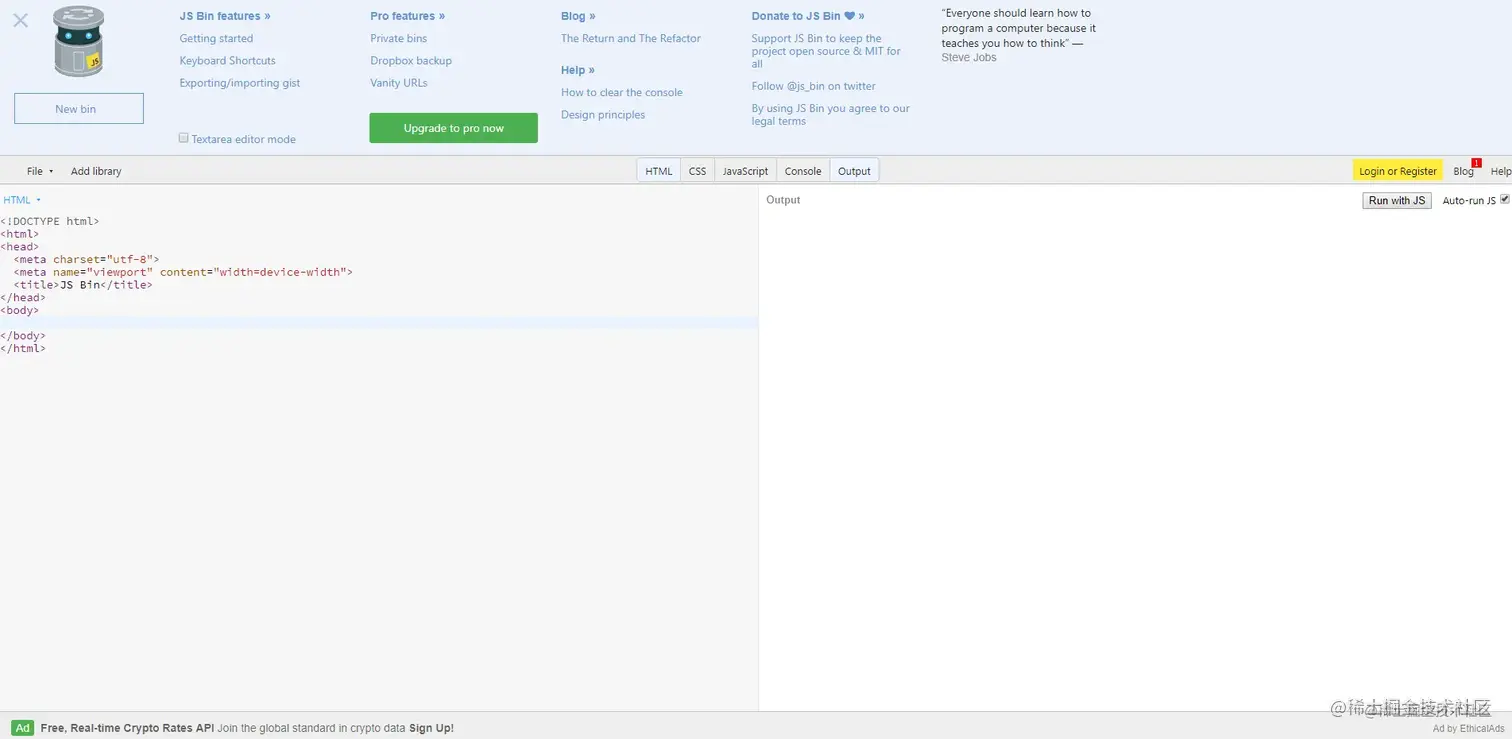Screen dimensions: 1512x739
Task: Click the green Ad badge
Action: [22, 728]
